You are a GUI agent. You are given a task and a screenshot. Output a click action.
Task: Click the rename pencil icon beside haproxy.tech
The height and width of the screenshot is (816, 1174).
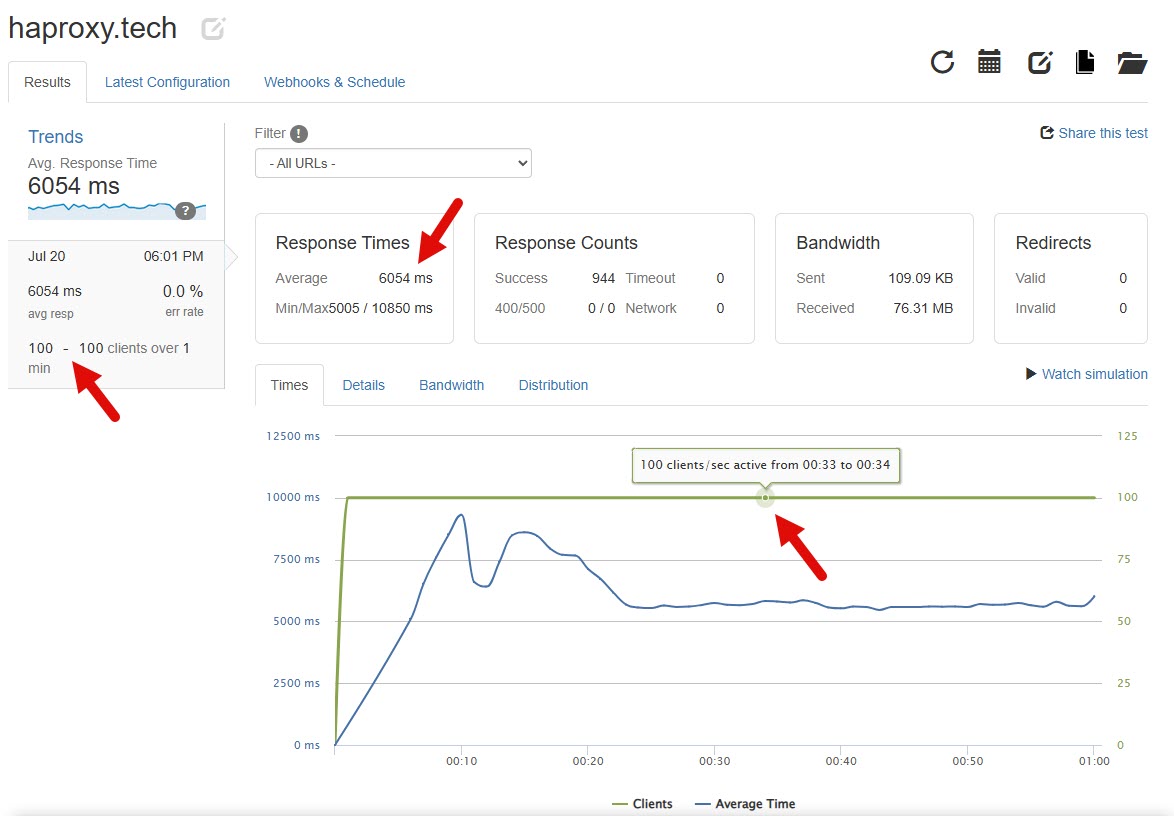click(x=212, y=29)
